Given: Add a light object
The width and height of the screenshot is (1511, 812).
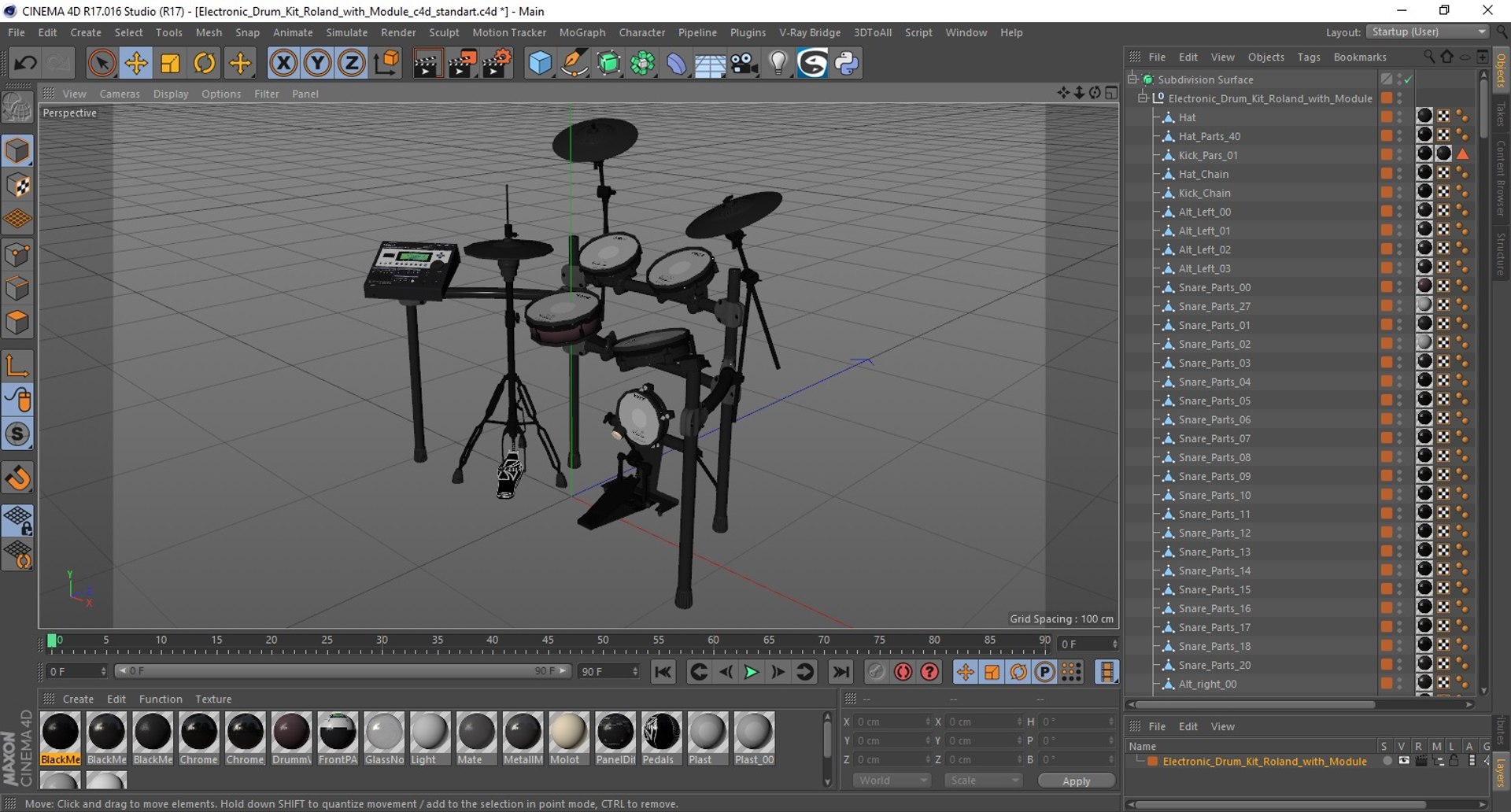Looking at the screenshot, I should [x=778, y=63].
